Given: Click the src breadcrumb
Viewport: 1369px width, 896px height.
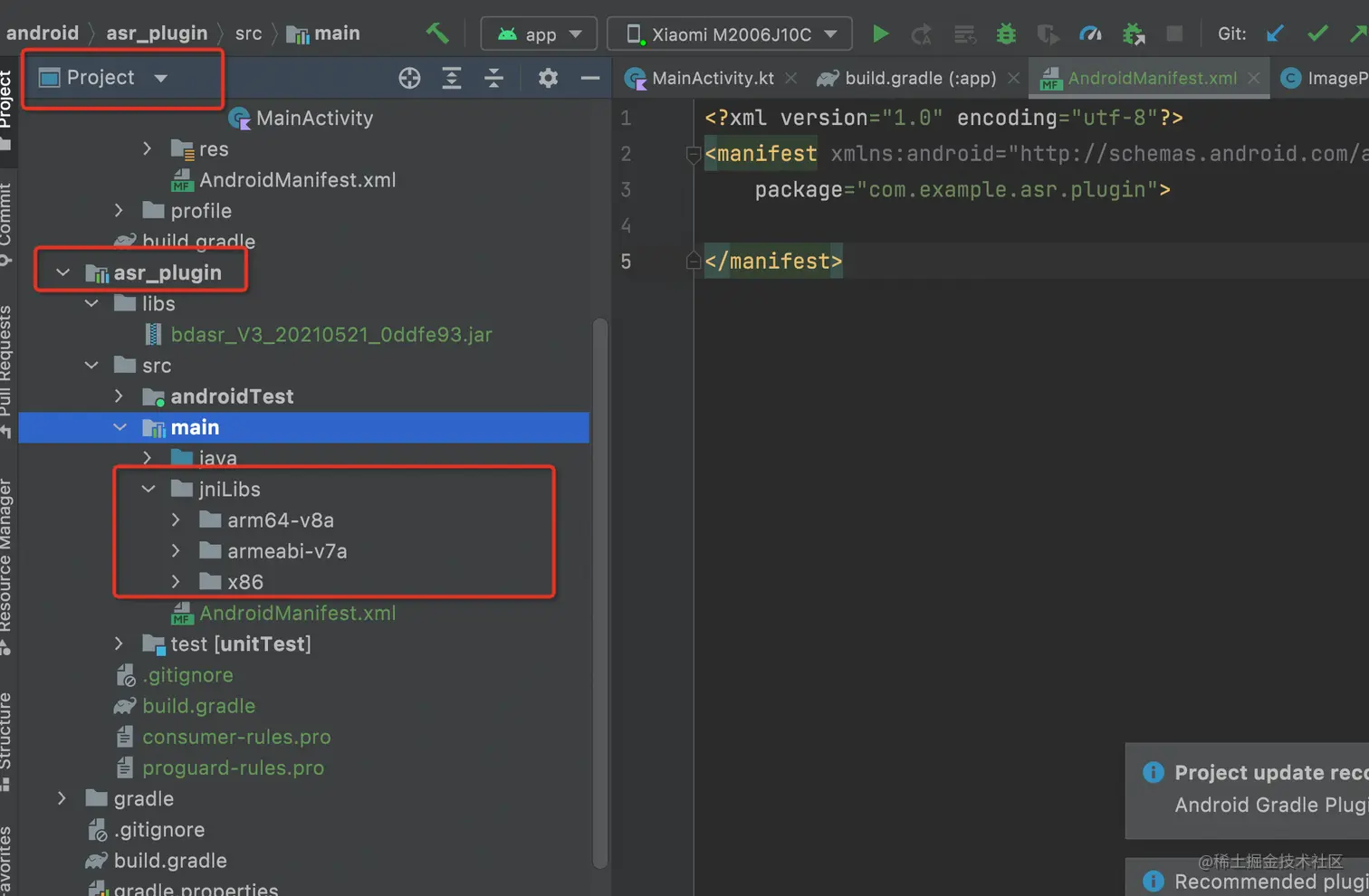Looking at the screenshot, I should (248, 33).
